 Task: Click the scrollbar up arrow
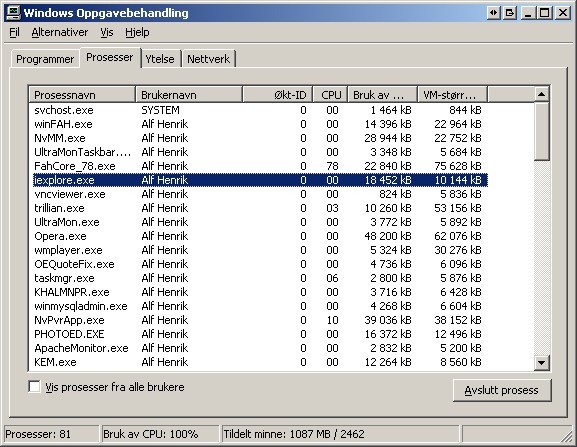point(541,95)
